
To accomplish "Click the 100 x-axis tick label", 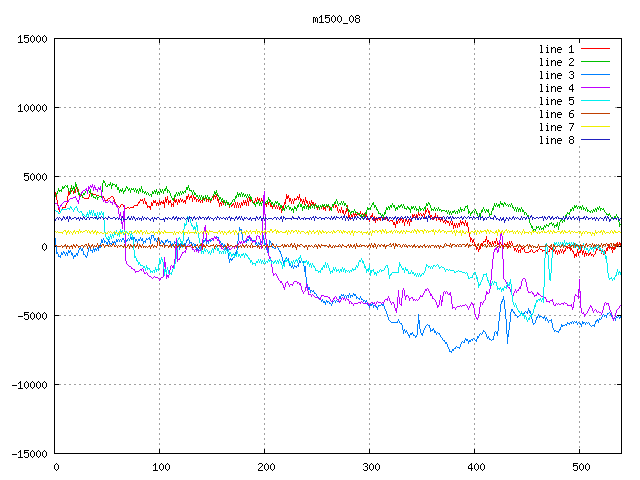I will click(x=159, y=467).
